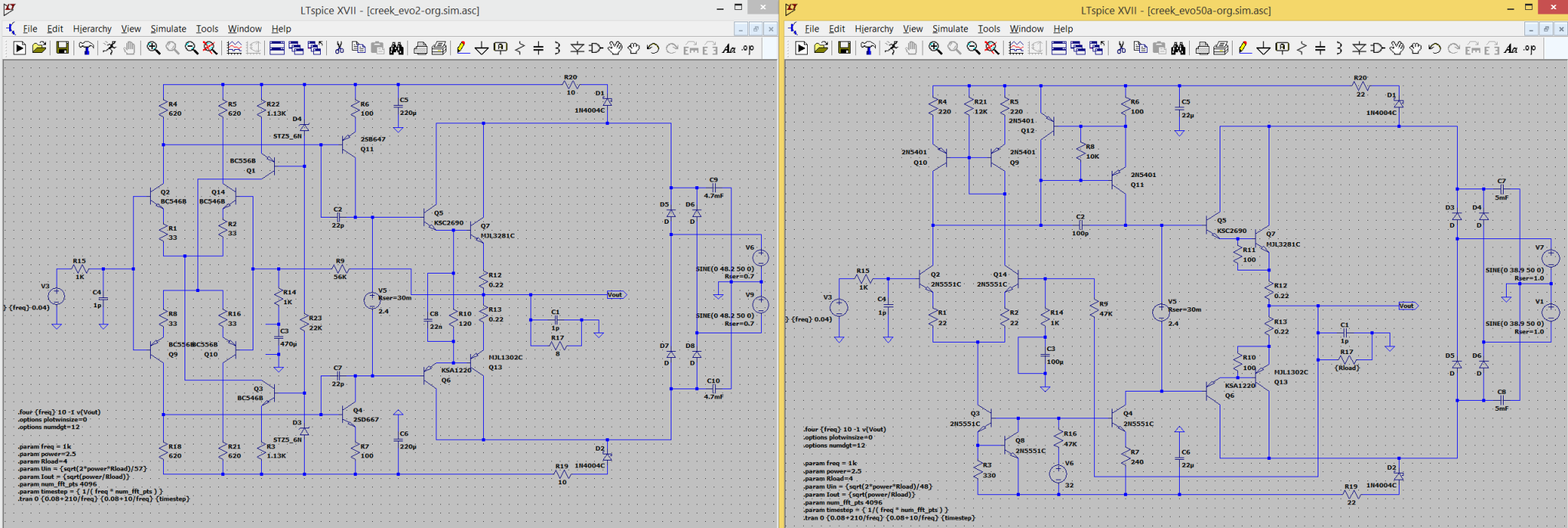Select Resistor tool in creek_evo2-org window
This screenshot has height=528, width=1568.
coord(520,48)
